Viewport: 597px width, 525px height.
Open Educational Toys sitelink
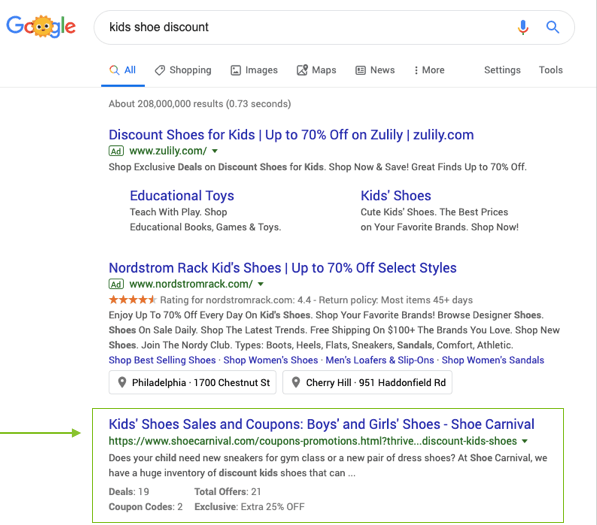point(182,196)
